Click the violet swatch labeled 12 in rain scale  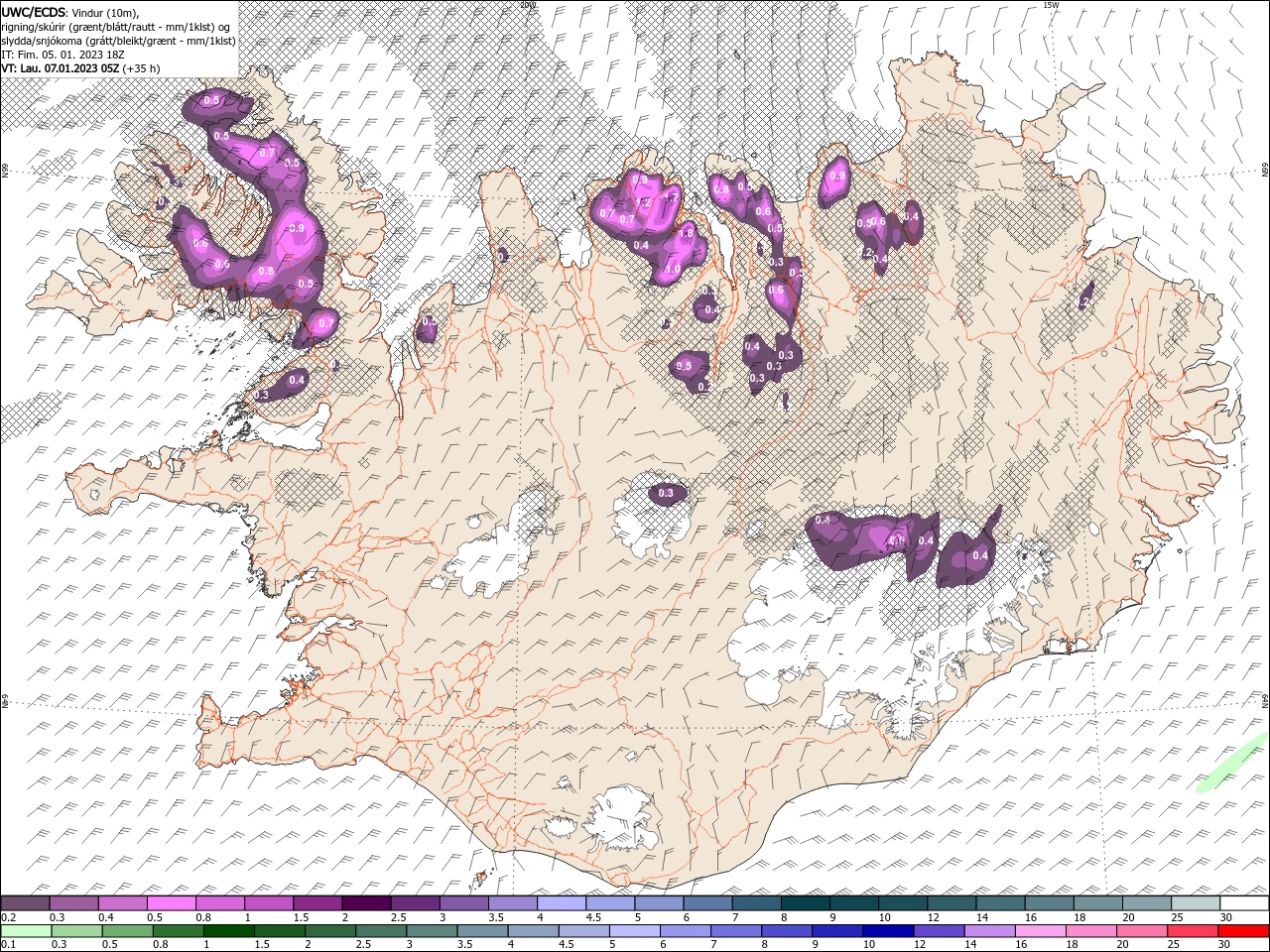click(939, 931)
